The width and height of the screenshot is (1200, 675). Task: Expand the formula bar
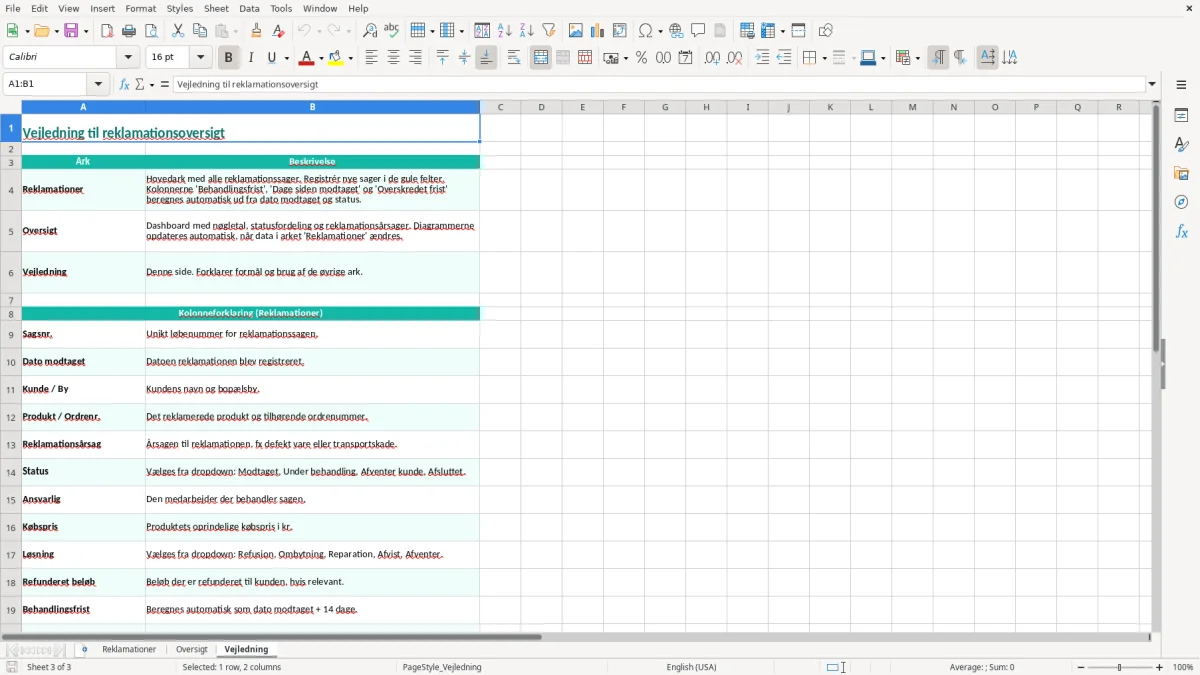1152,85
